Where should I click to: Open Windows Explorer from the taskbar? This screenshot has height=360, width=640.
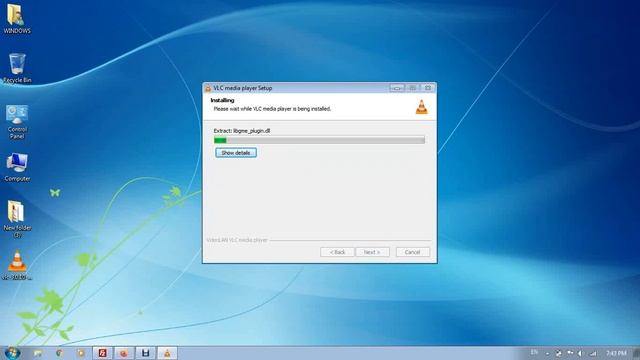38,353
